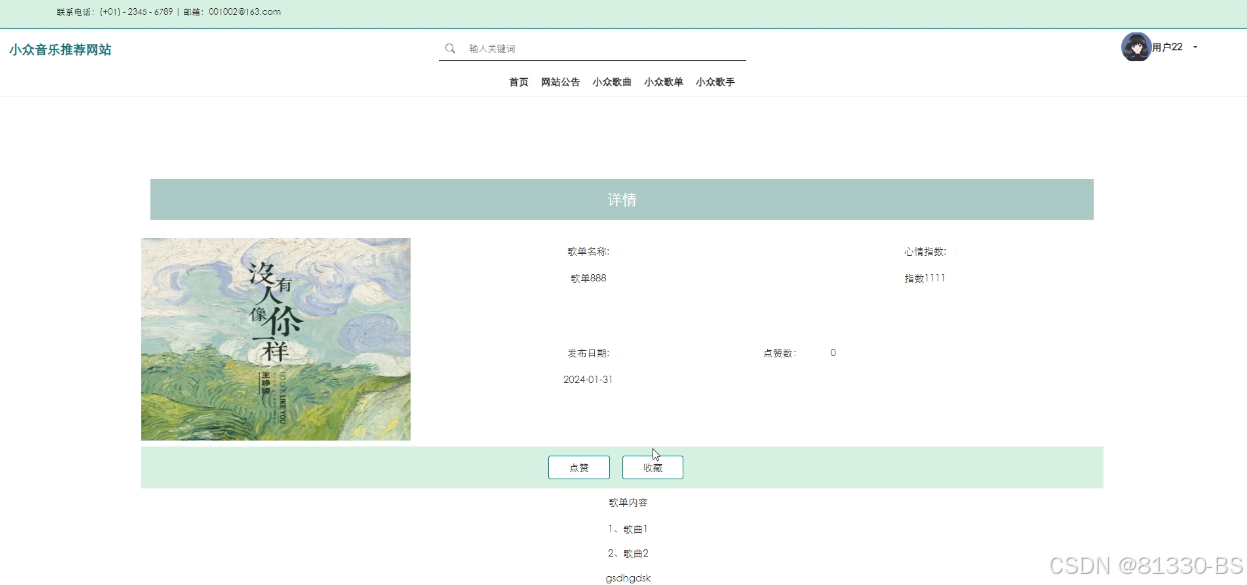Screen dimensions: 1247x585
Task: Go to 小众歌单 section
Action: pos(664,82)
